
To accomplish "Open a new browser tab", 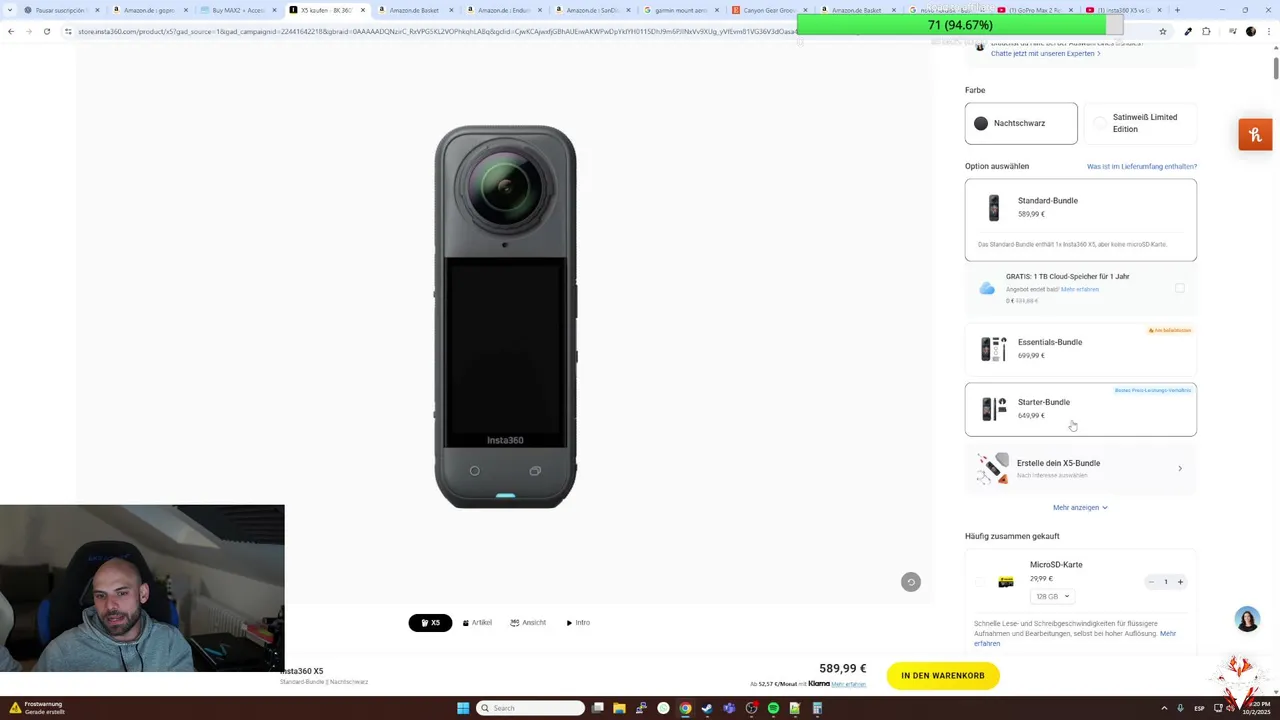I will [x=1177, y=10].
